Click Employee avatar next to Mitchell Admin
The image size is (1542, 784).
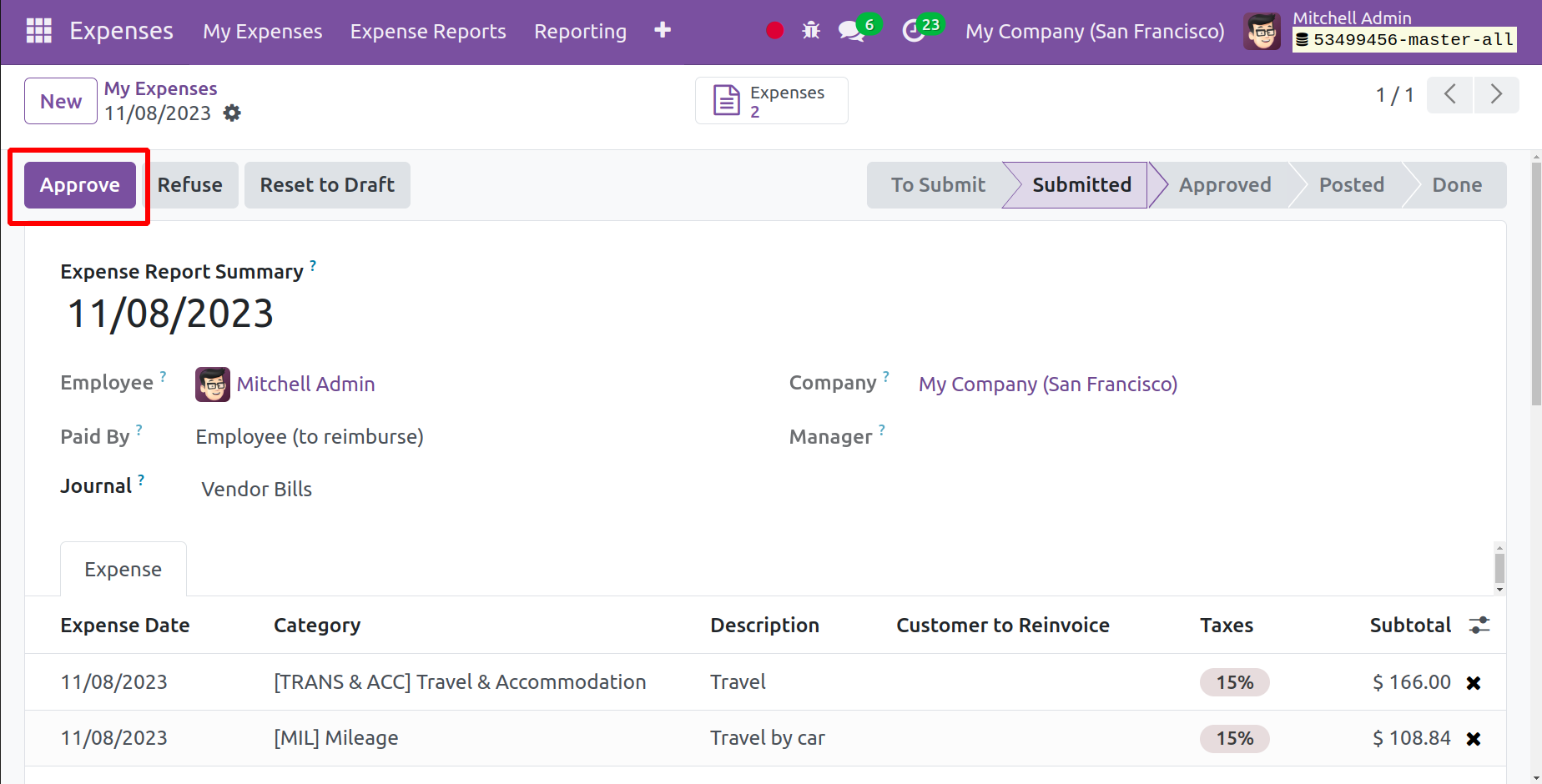[x=213, y=384]
